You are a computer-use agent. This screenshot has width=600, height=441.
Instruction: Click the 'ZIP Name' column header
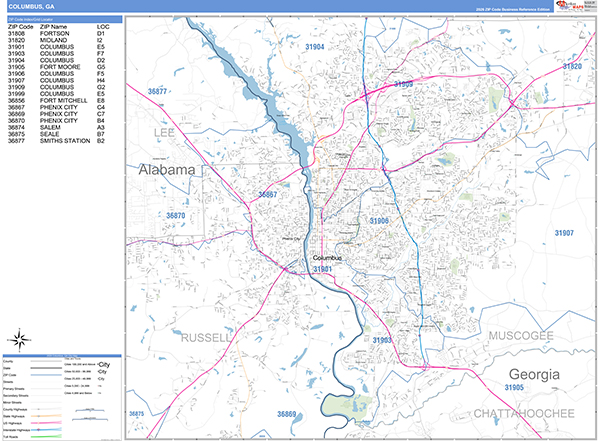[x=53, y=27]
